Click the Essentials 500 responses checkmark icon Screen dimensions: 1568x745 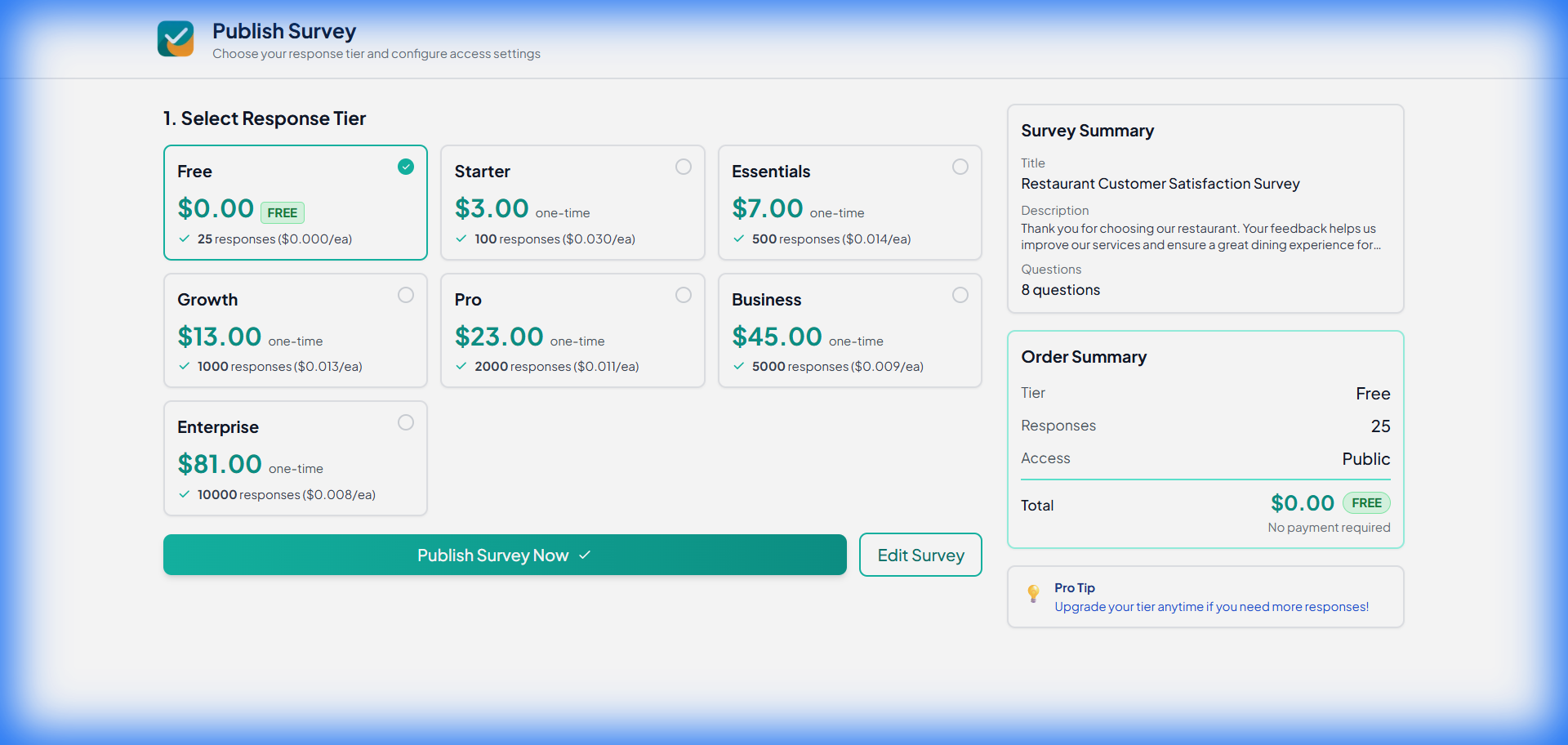click(x=738, y=239)
